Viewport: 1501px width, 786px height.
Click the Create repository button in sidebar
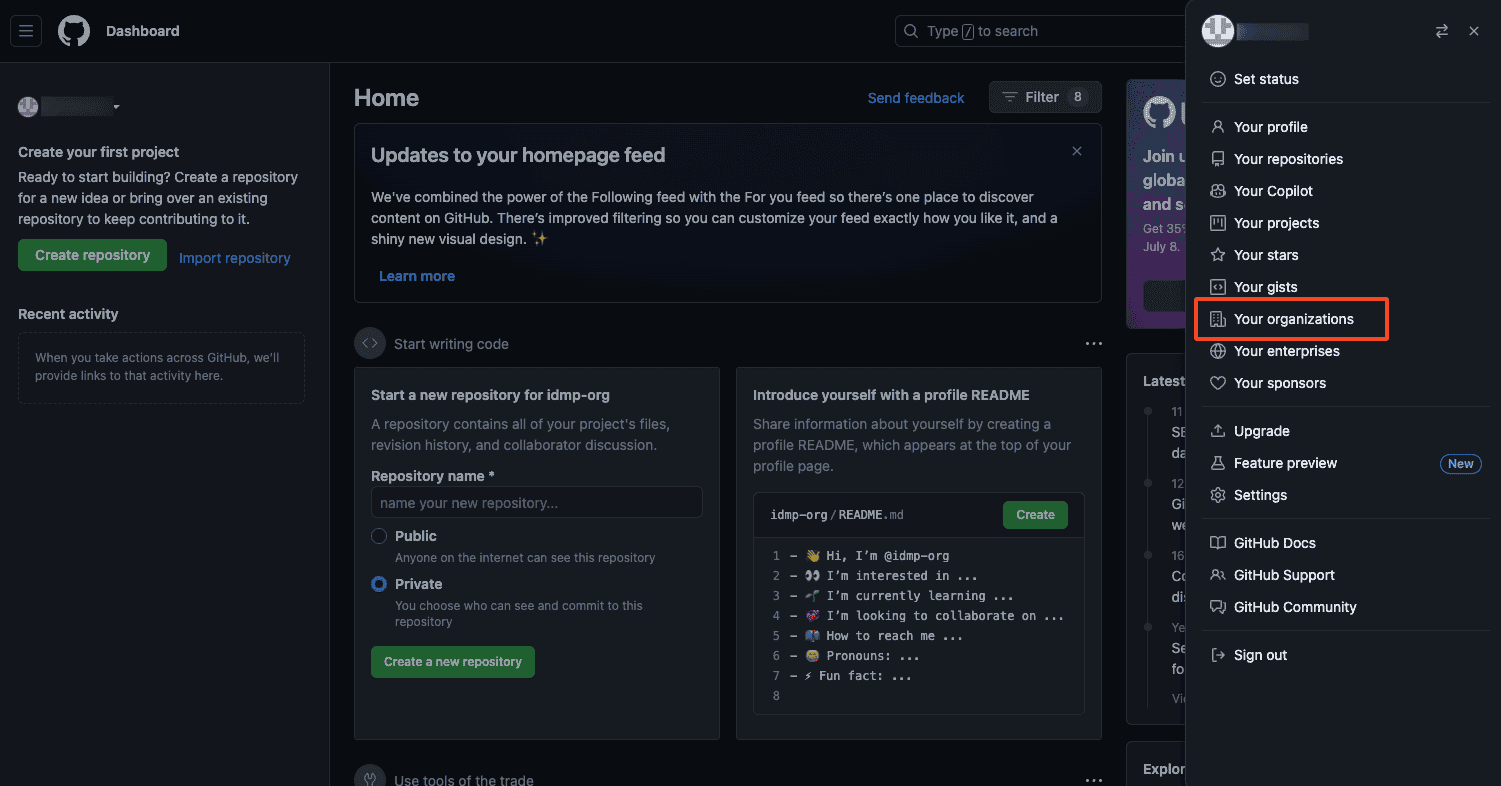pos(92,255)
